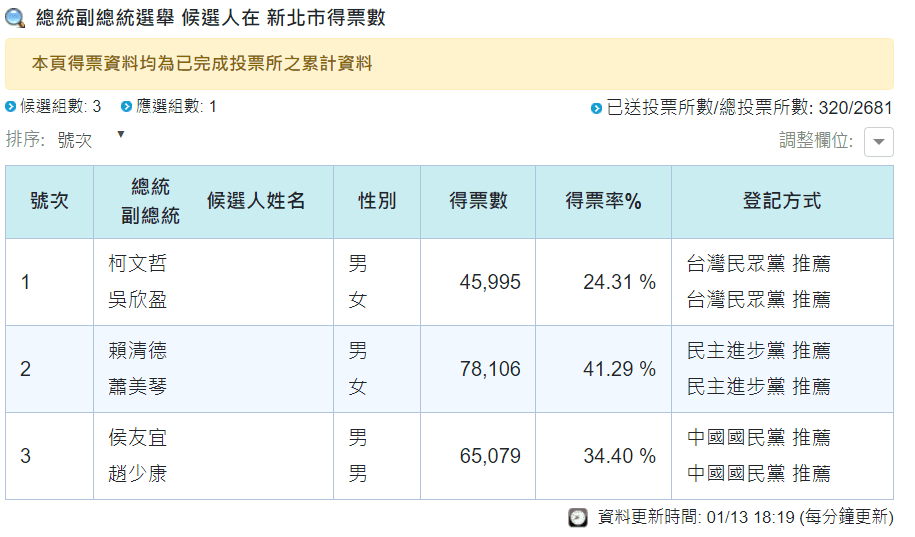
Task: Click the 登記方式 column header
Action: pyautogui.click(x=782, y=201)
